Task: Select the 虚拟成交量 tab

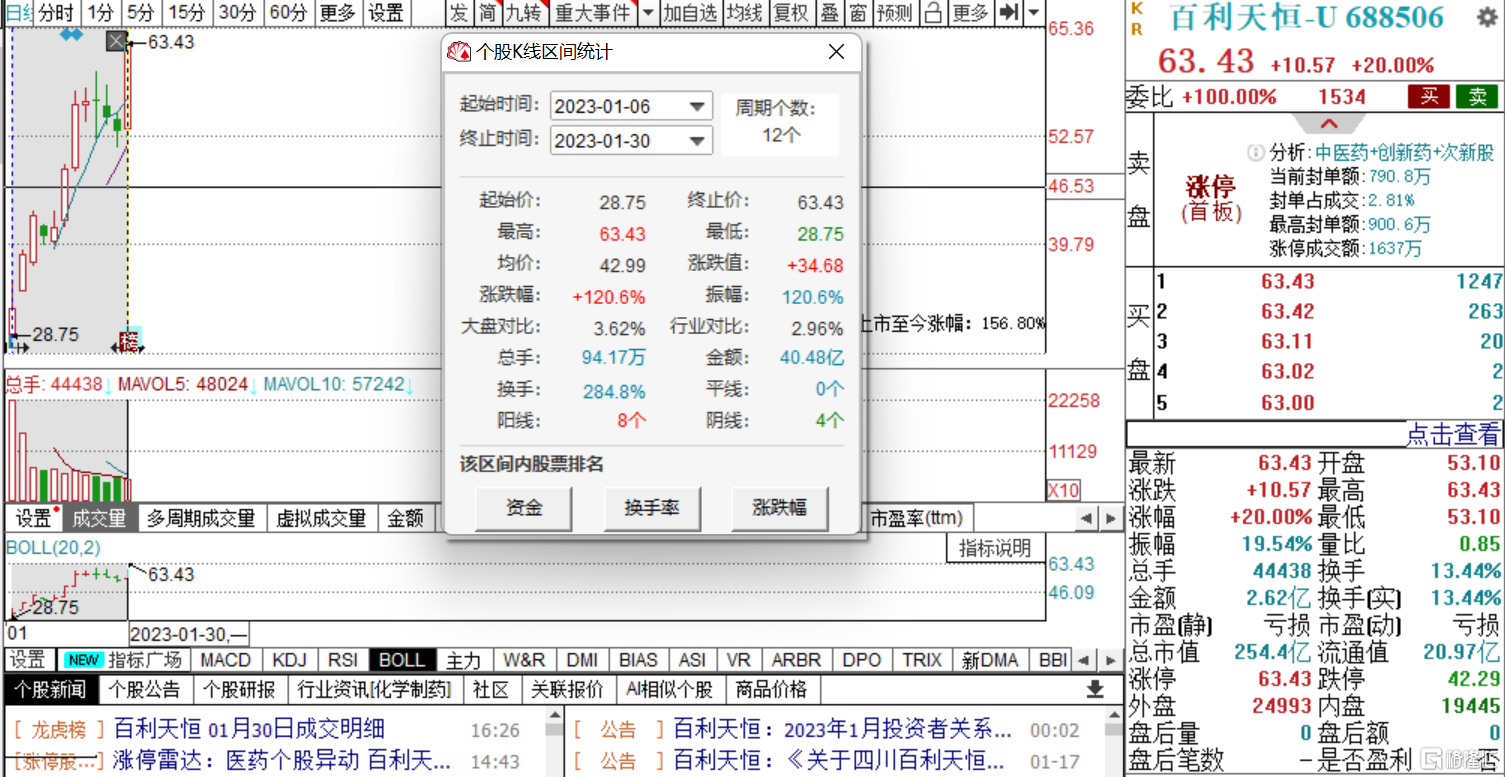Action: pos(322,518)
